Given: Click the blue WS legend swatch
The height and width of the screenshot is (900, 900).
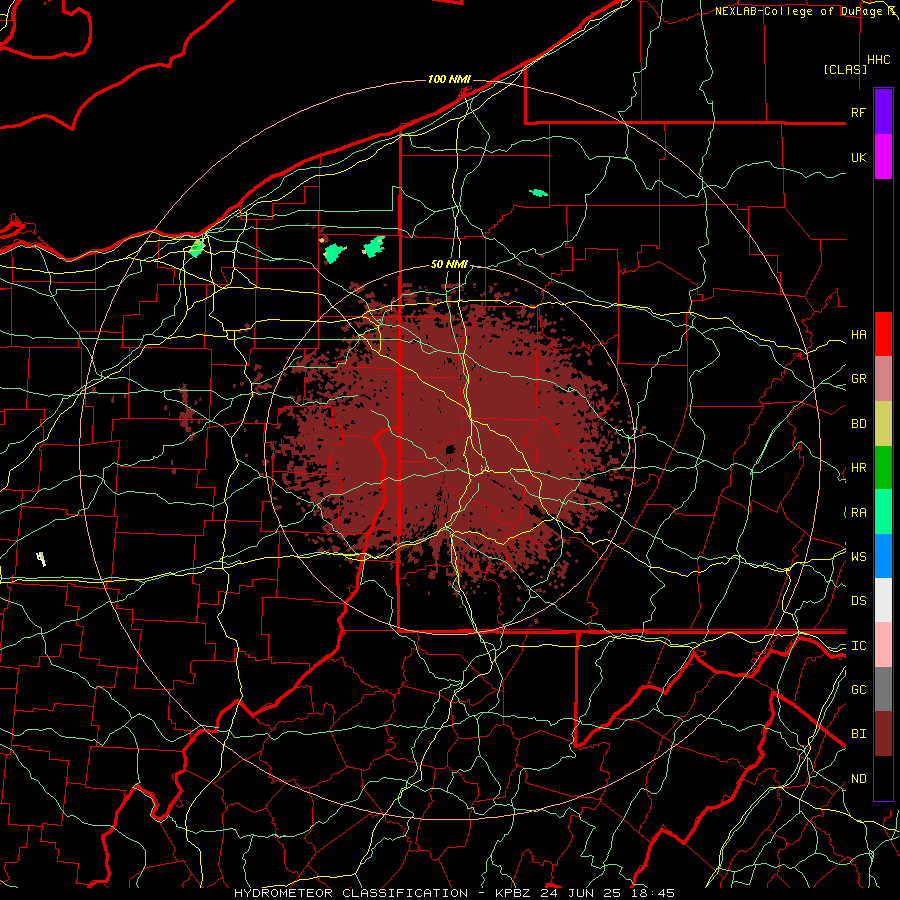Looking at the screenshot, I should (x=883, y=556).
